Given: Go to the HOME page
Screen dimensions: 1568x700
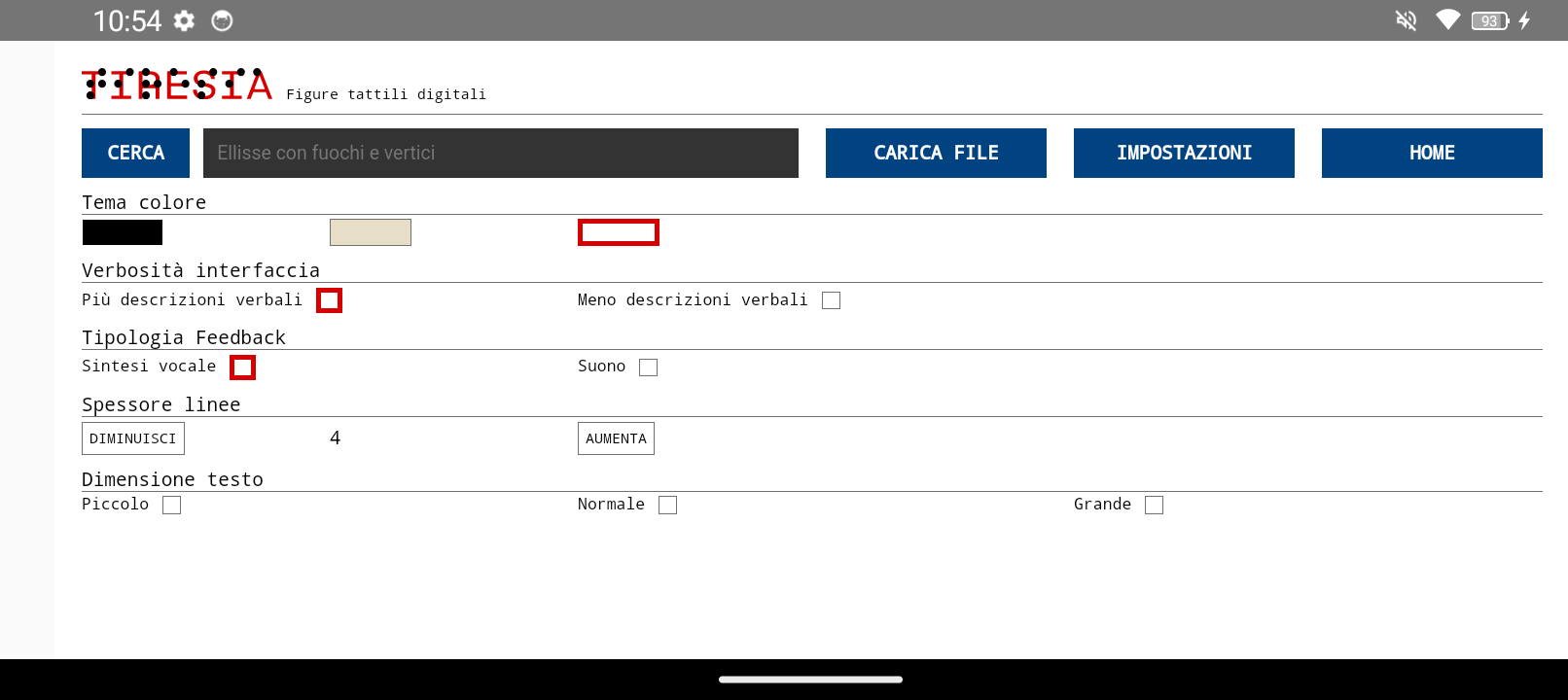Looking at the screenshot, I should coord(1432,153).
